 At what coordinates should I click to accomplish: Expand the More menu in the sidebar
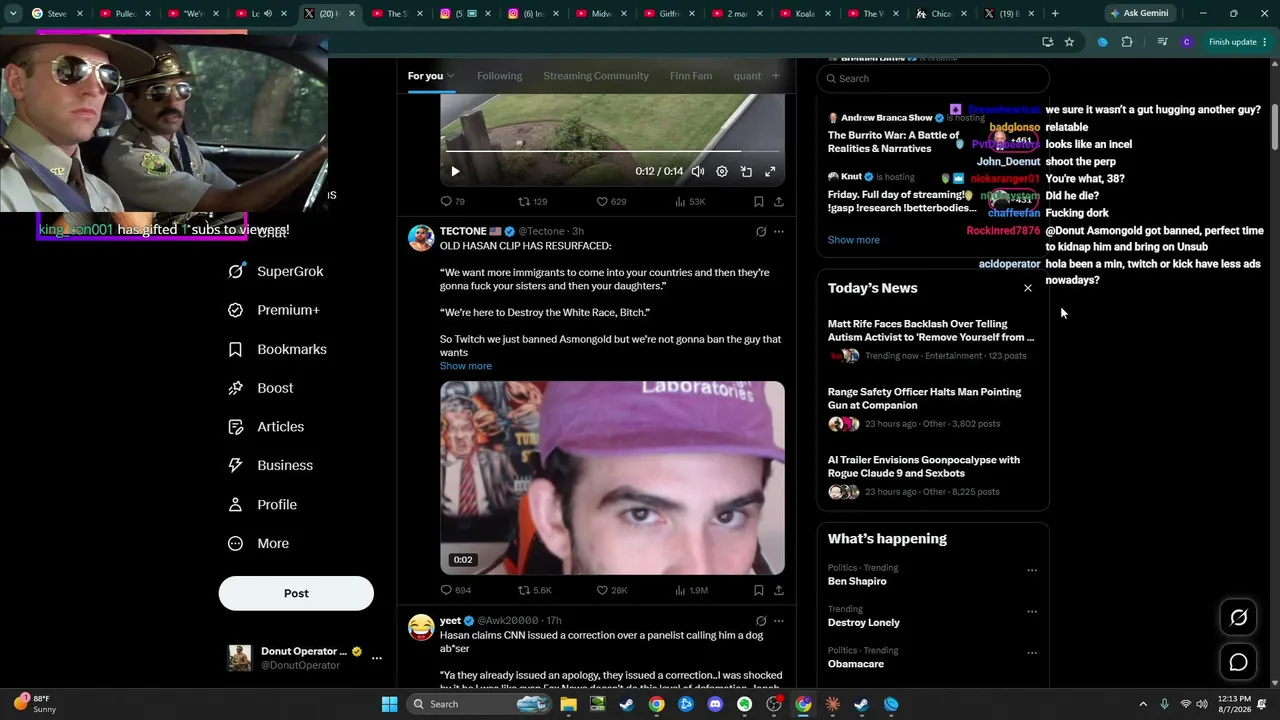[259, 544]
